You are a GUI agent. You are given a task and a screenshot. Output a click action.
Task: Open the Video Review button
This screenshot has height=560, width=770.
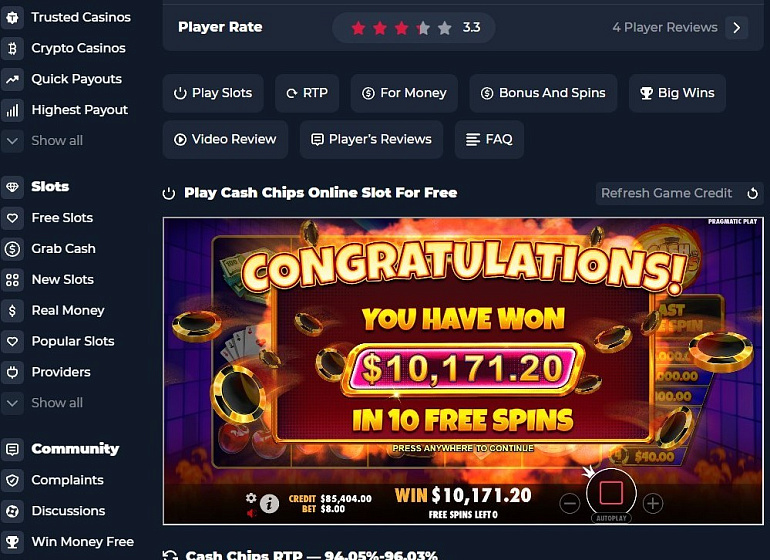pos(225,140)
